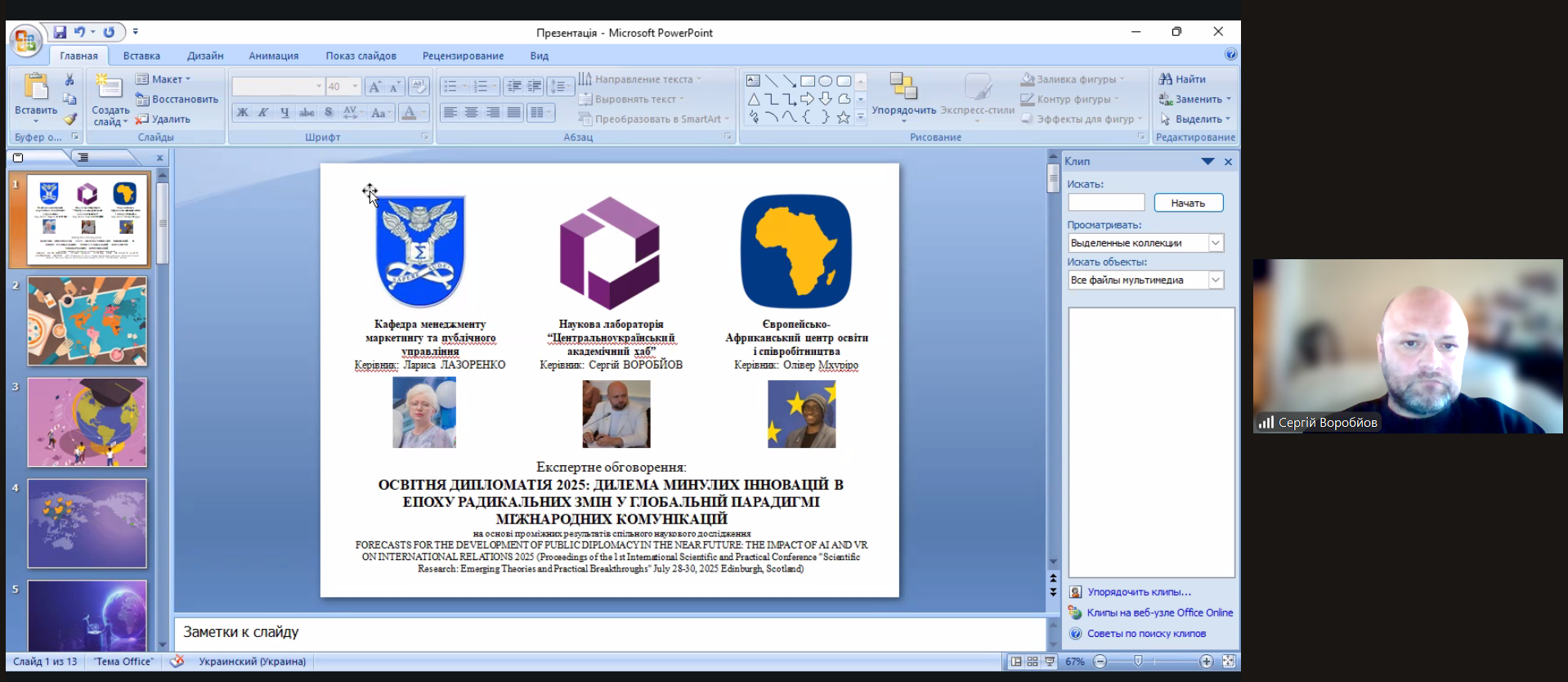Toggle italic (К) formatting
This screenshot has width=1568, height=682.
pos(263,113)
